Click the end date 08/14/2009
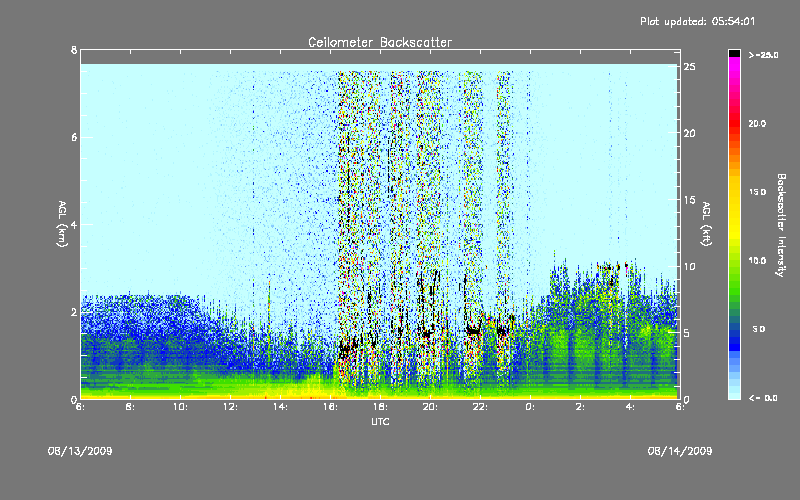 tap(680, 451)
